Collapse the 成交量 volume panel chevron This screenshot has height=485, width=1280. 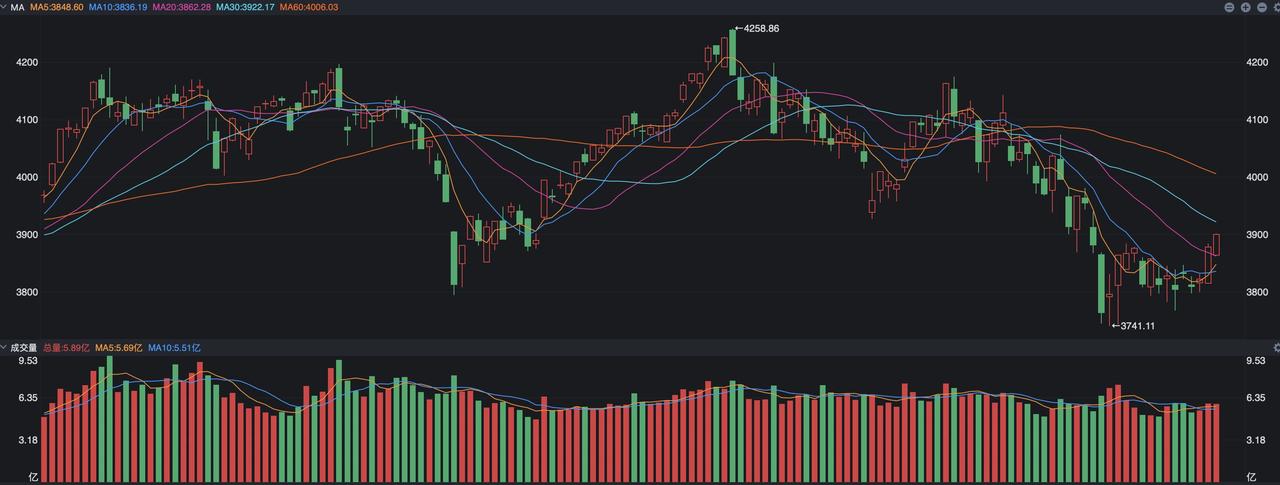4,347
